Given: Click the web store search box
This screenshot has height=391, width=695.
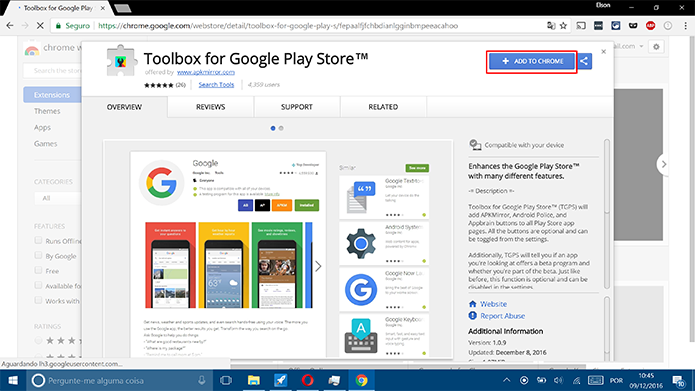Looking at the screenshot, I should pos(52,70).
